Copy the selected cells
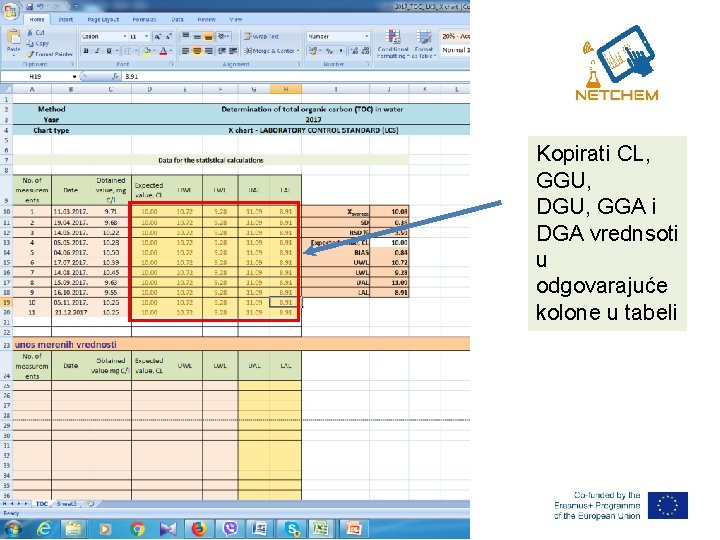This screenshot has height=540, width=720. (x=38, y=43)
